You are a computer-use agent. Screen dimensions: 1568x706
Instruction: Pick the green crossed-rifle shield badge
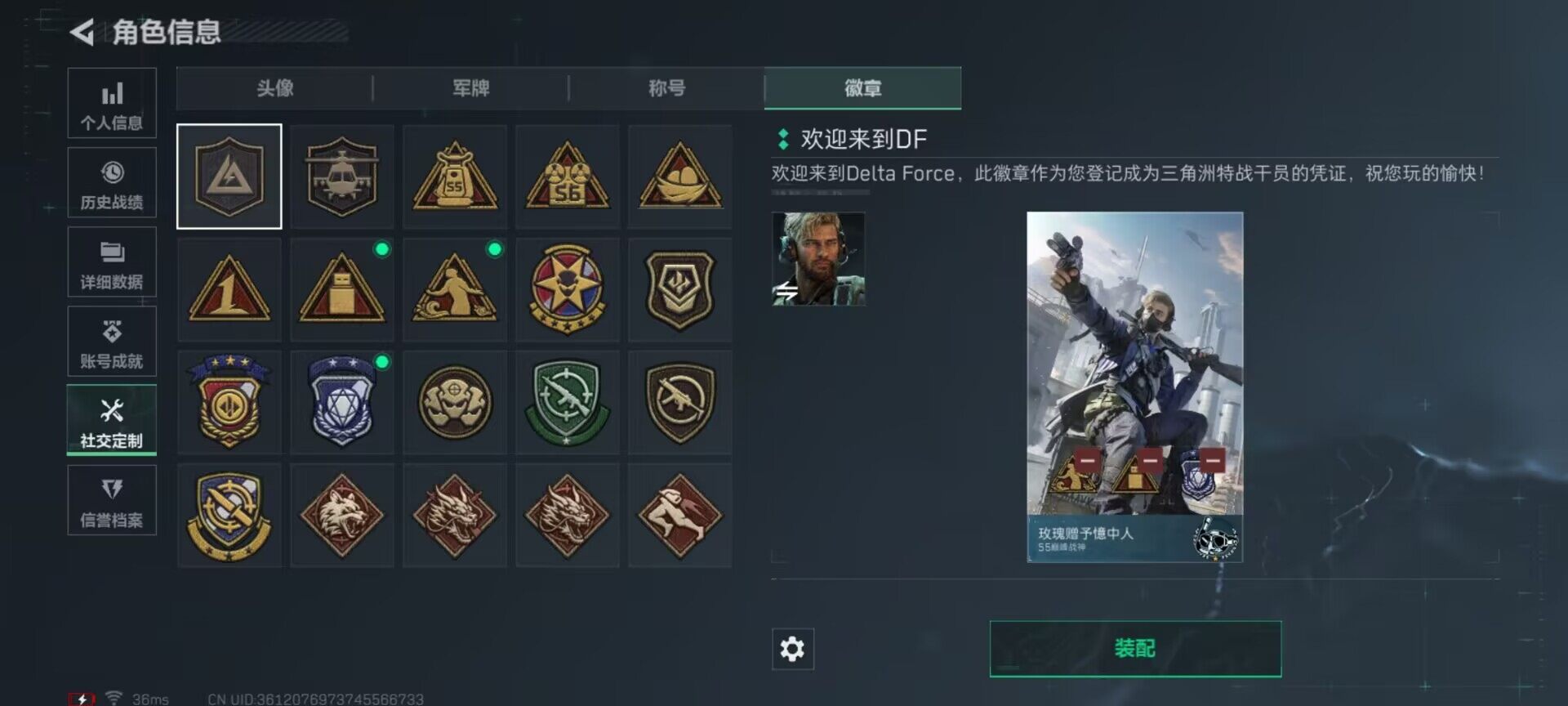568,402
